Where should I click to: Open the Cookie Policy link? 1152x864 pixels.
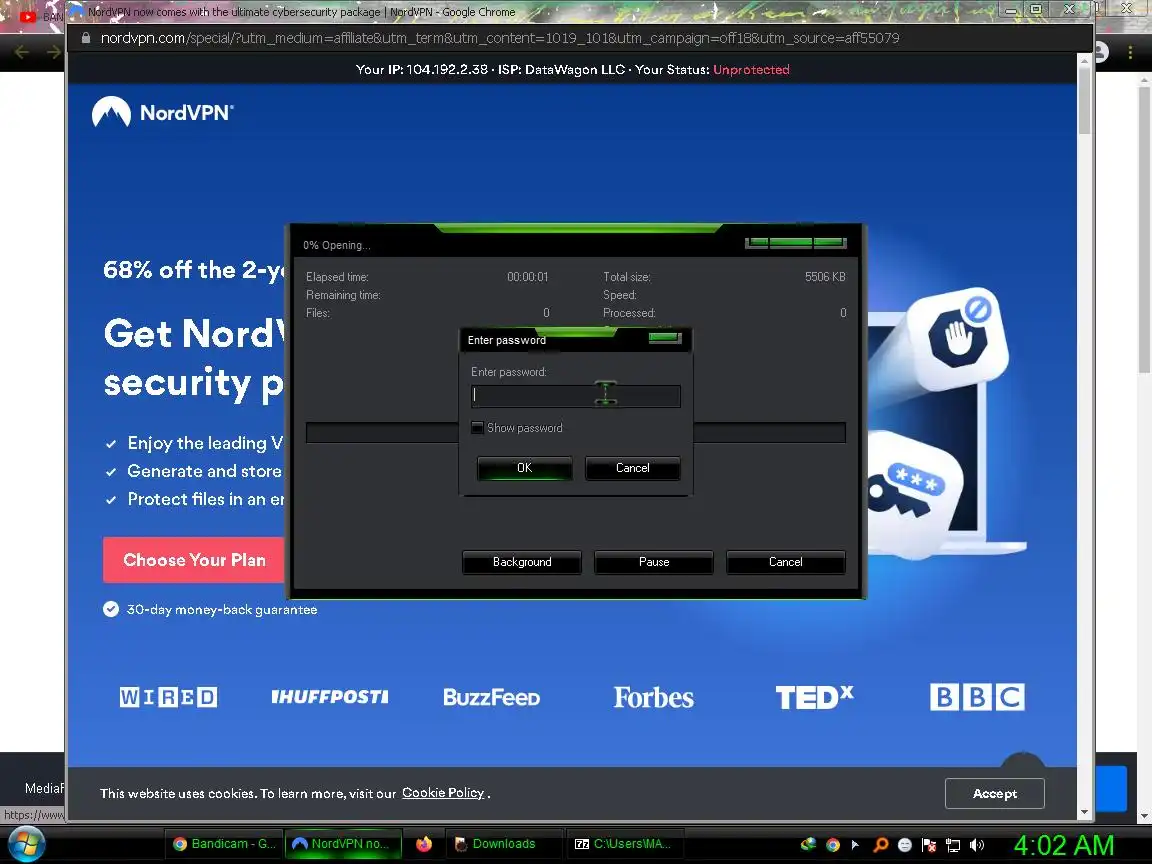(442, 793)
